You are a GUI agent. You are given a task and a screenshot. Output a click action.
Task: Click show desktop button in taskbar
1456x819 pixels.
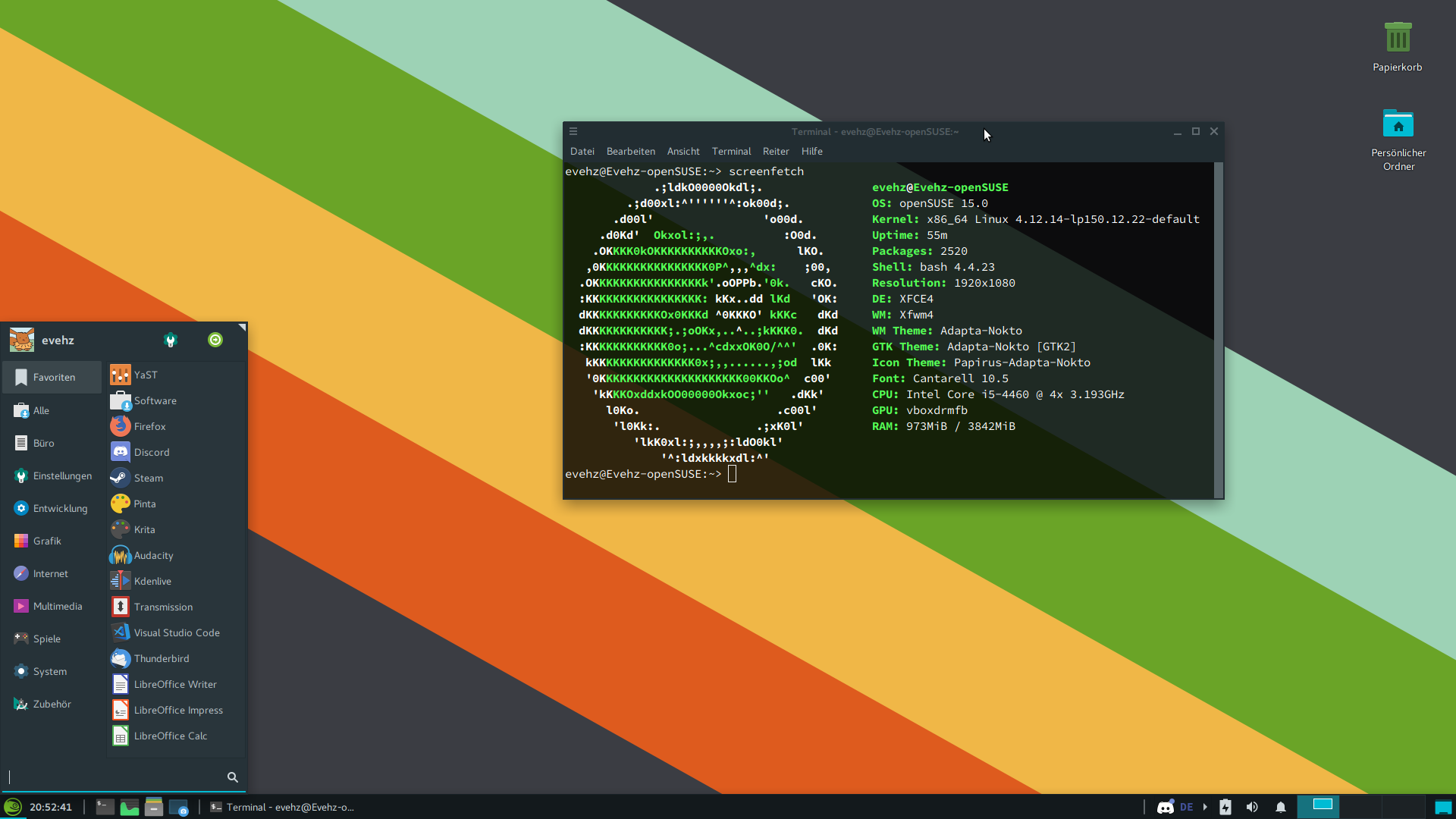tap(1443, 807)
